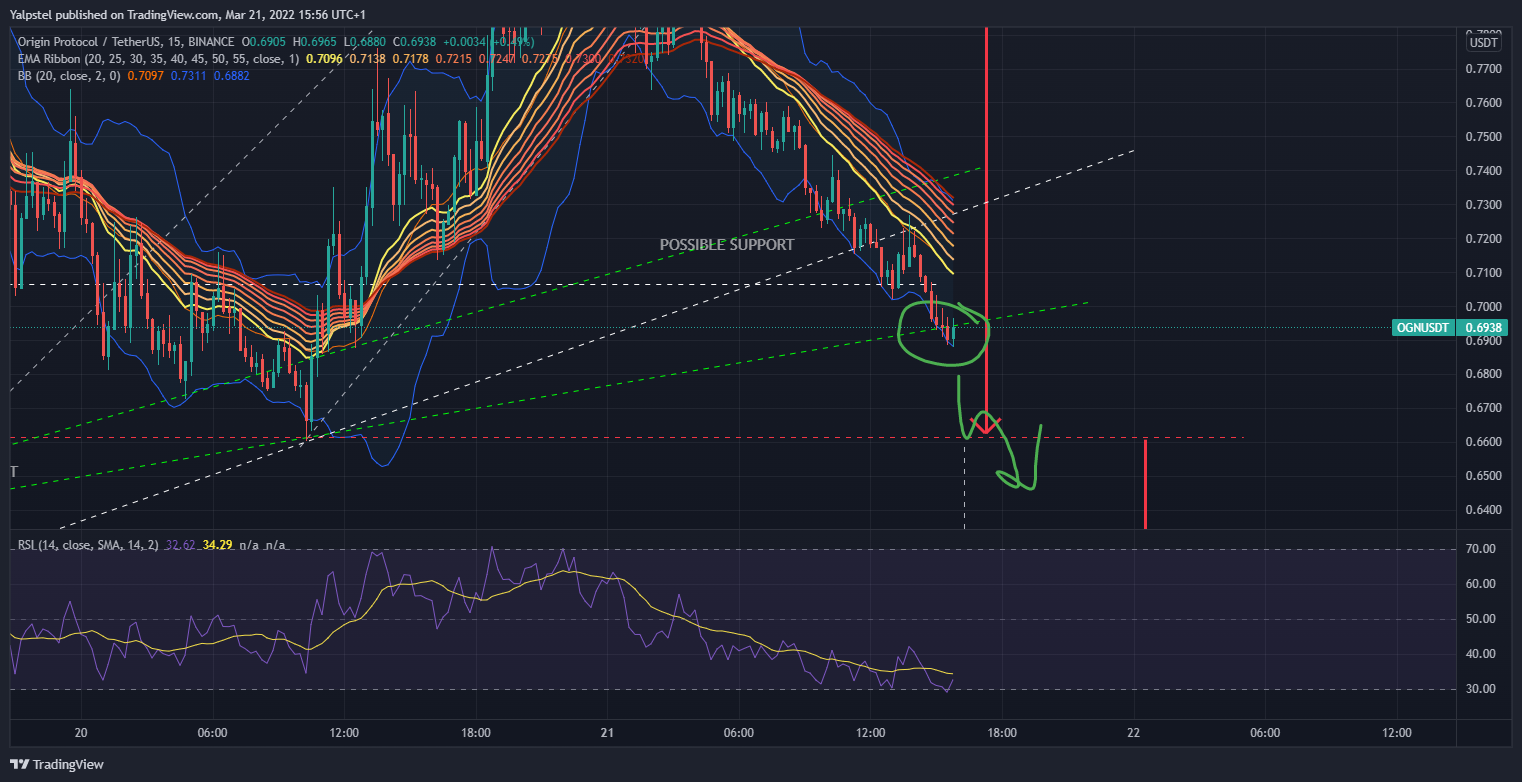Click the 0.6938 current price label
1522x782 pixels.
click(x=1485, y=327)
